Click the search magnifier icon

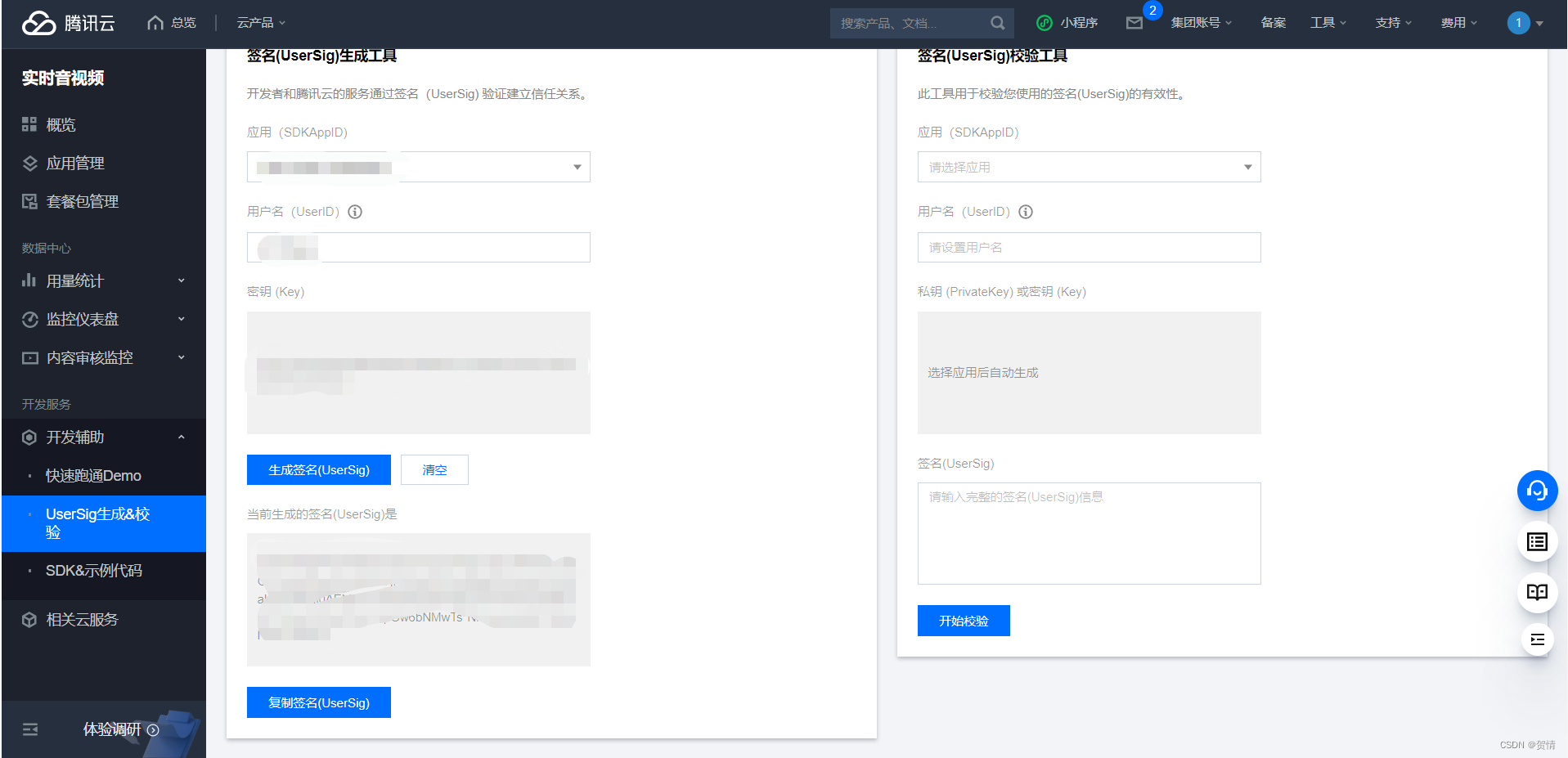point(997,23)
